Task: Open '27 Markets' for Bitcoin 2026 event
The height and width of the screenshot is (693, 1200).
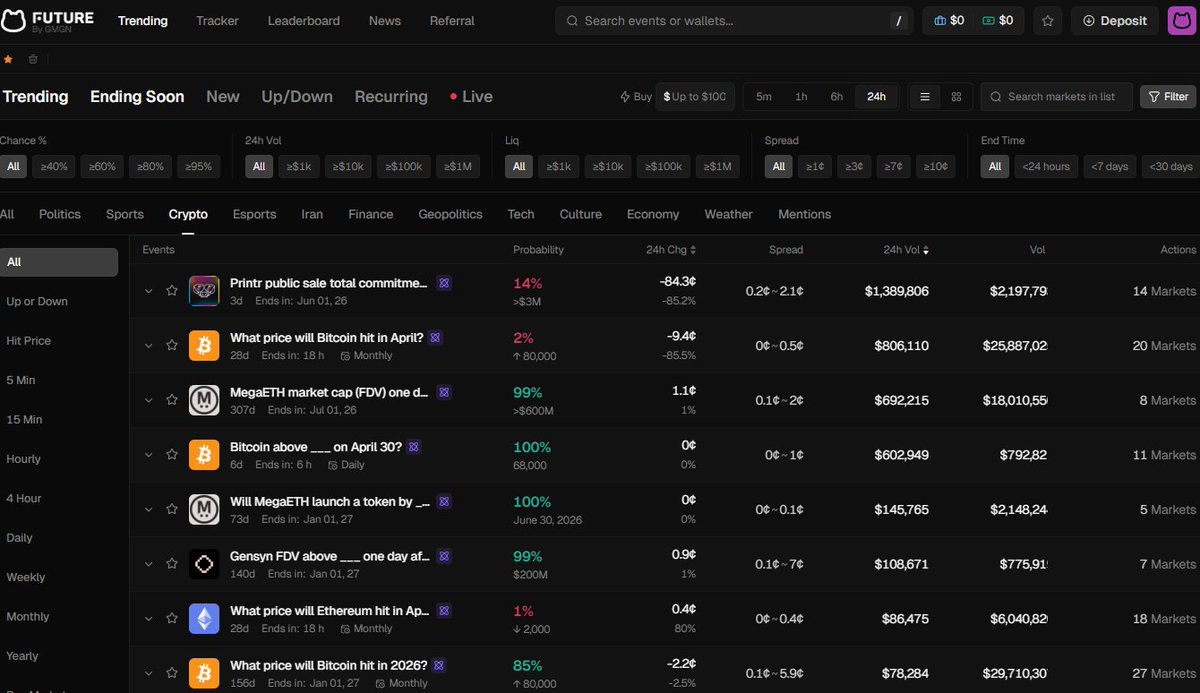Action: [x=1164, y=673]
